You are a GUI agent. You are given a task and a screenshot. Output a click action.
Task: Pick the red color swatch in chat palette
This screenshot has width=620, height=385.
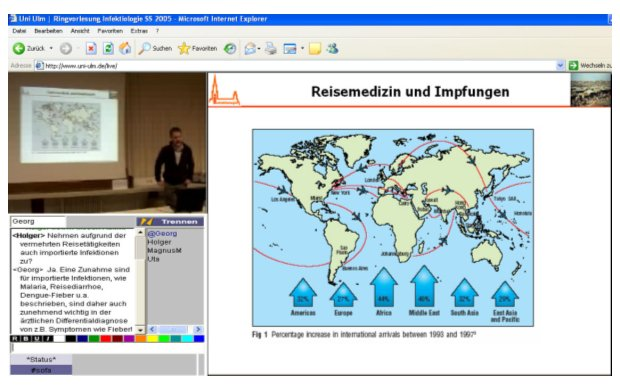(106, 339)
